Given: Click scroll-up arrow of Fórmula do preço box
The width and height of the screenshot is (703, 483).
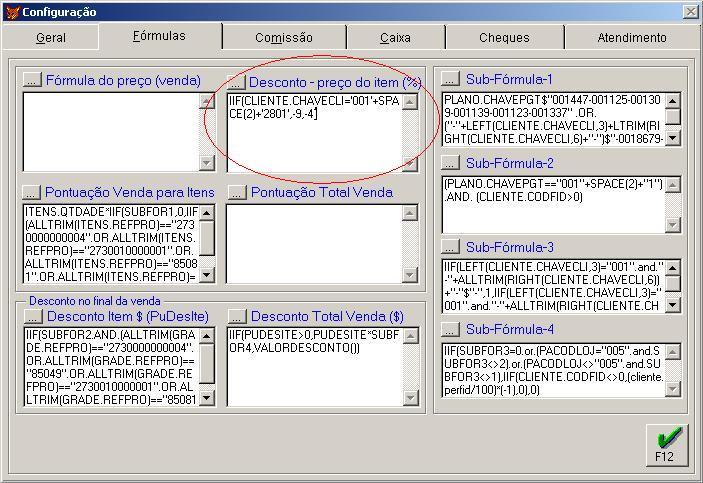Looking at the screenshot, I should point(207,101).
